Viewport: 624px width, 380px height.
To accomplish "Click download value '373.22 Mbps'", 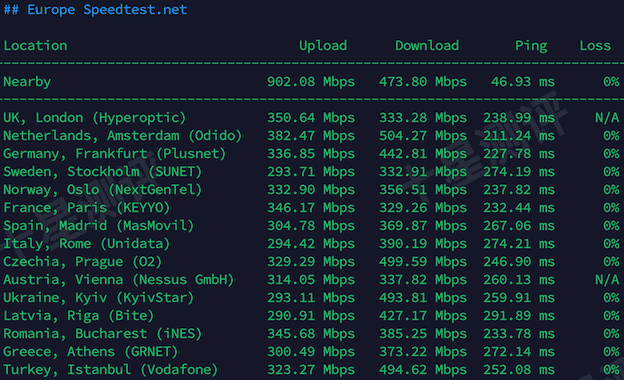I will 423,352.
